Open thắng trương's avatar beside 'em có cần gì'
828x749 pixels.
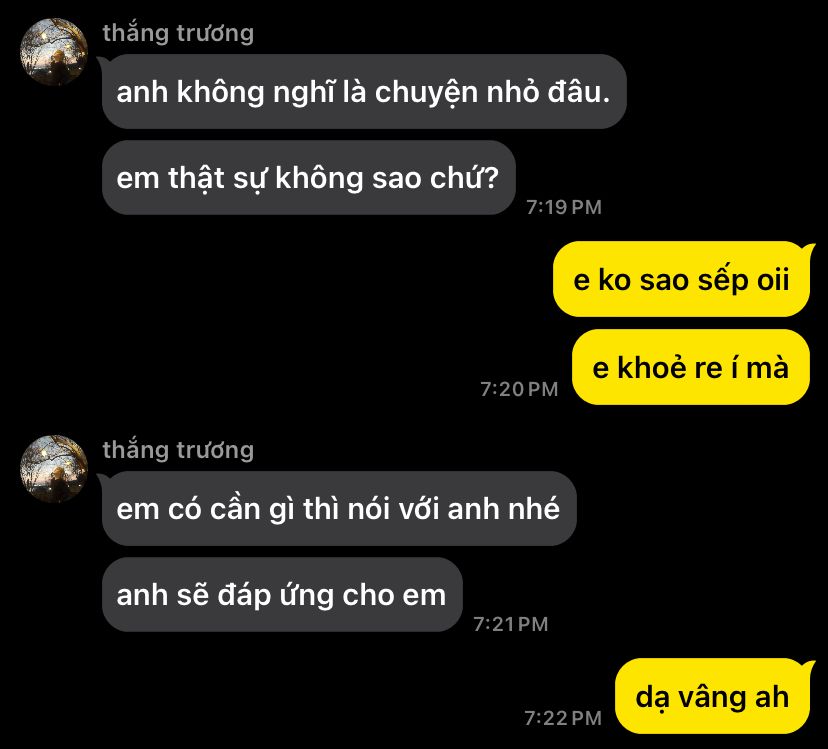pos(54,469)
